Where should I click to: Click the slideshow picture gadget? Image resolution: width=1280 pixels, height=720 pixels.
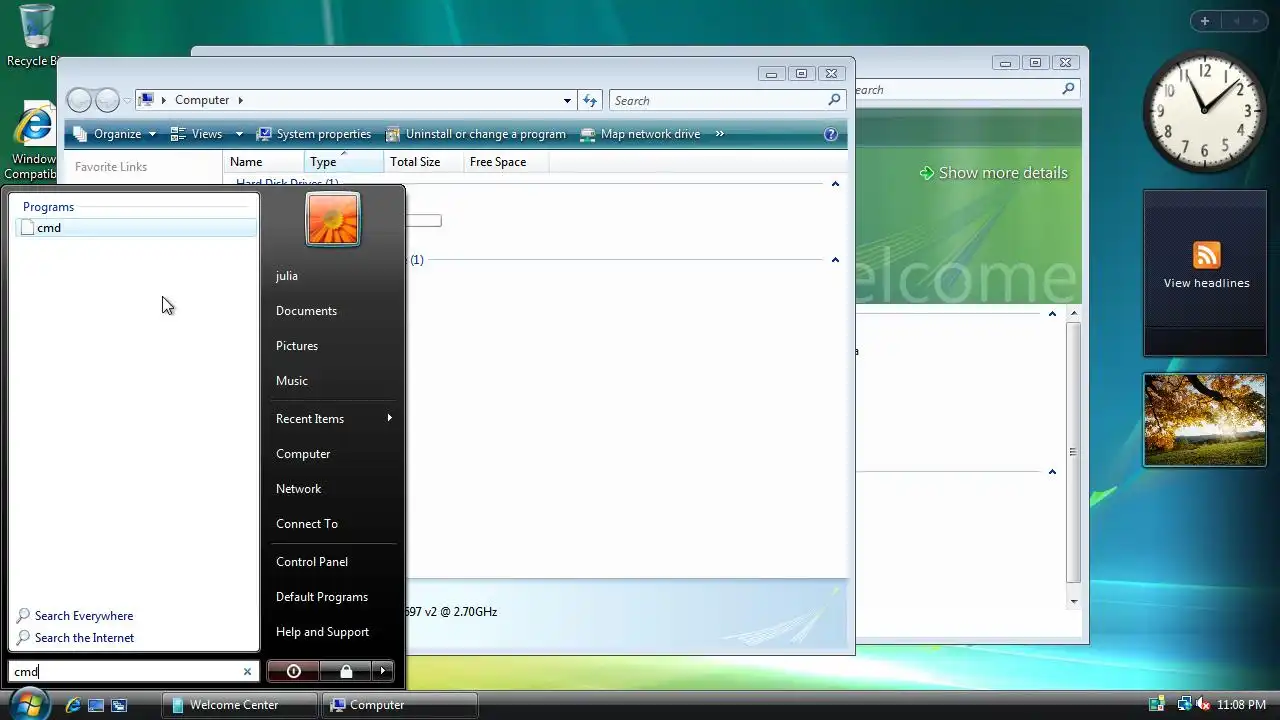point(1205,420)
